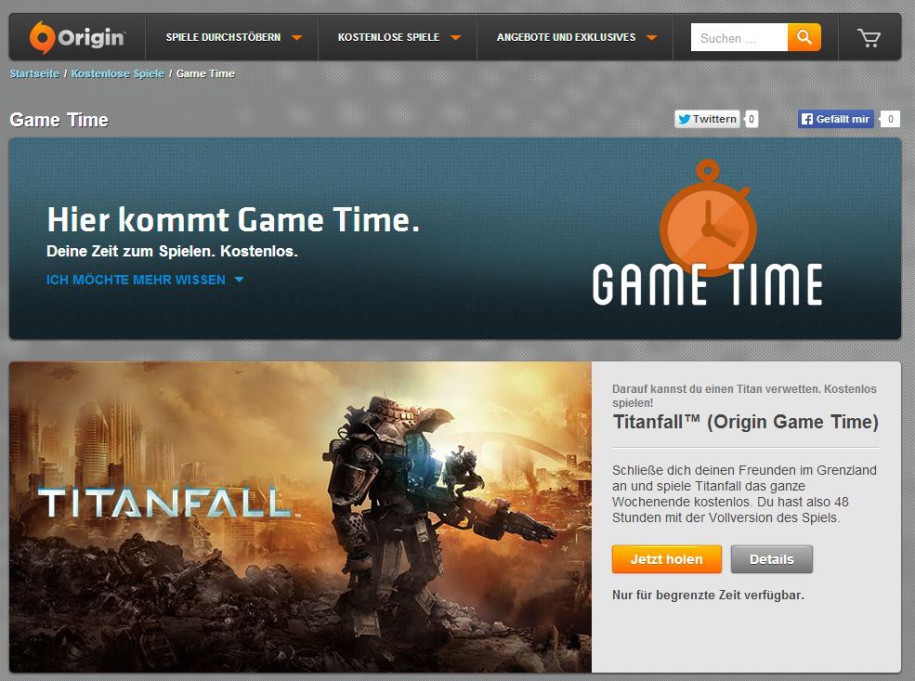Open the Angebote und Exklusives menu
This screenshot has height=681, width=915.
tap(566, 37)
